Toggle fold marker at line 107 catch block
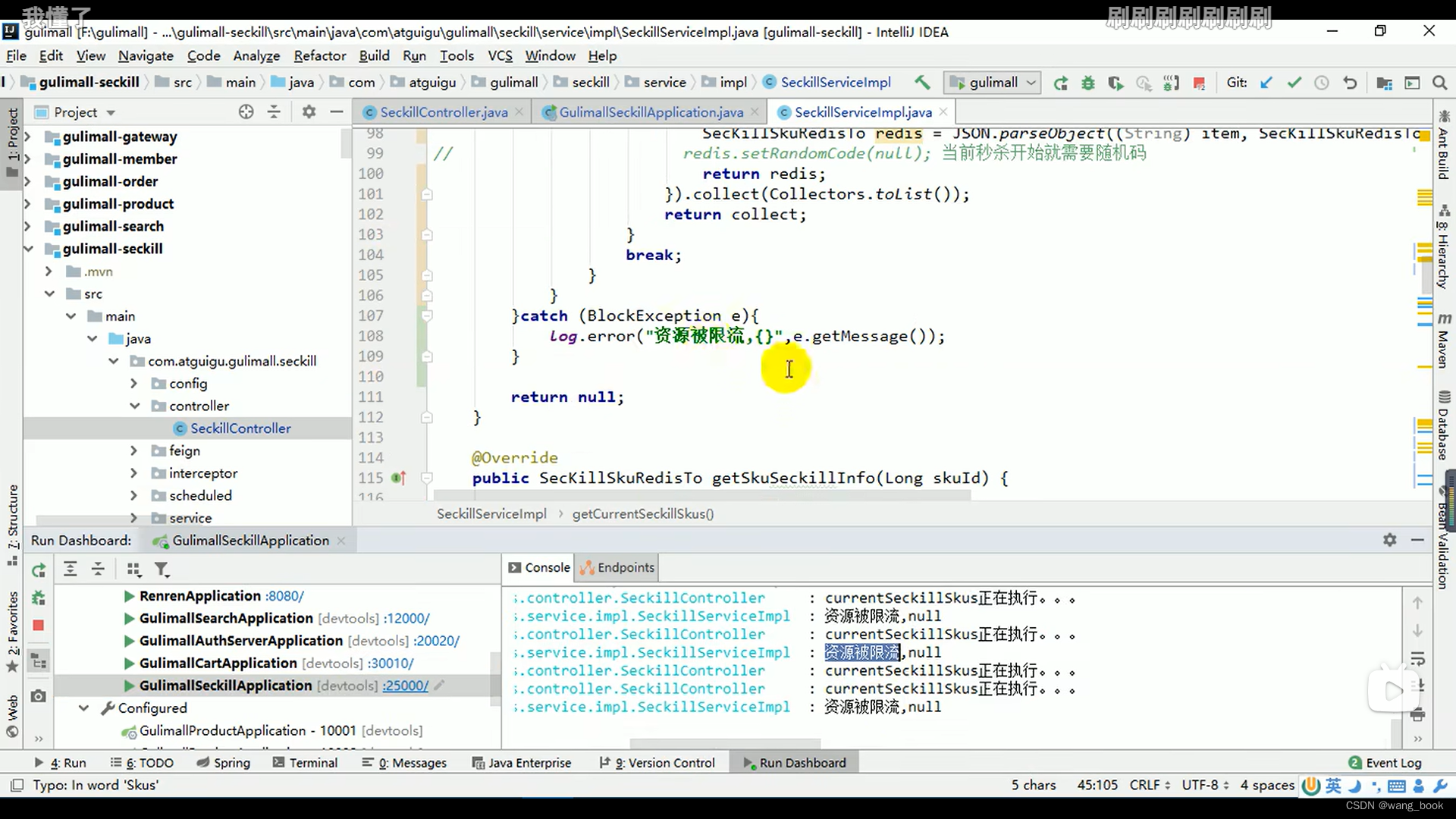Viewport: 1456px width, 819px height. click(x=427, y=315)
